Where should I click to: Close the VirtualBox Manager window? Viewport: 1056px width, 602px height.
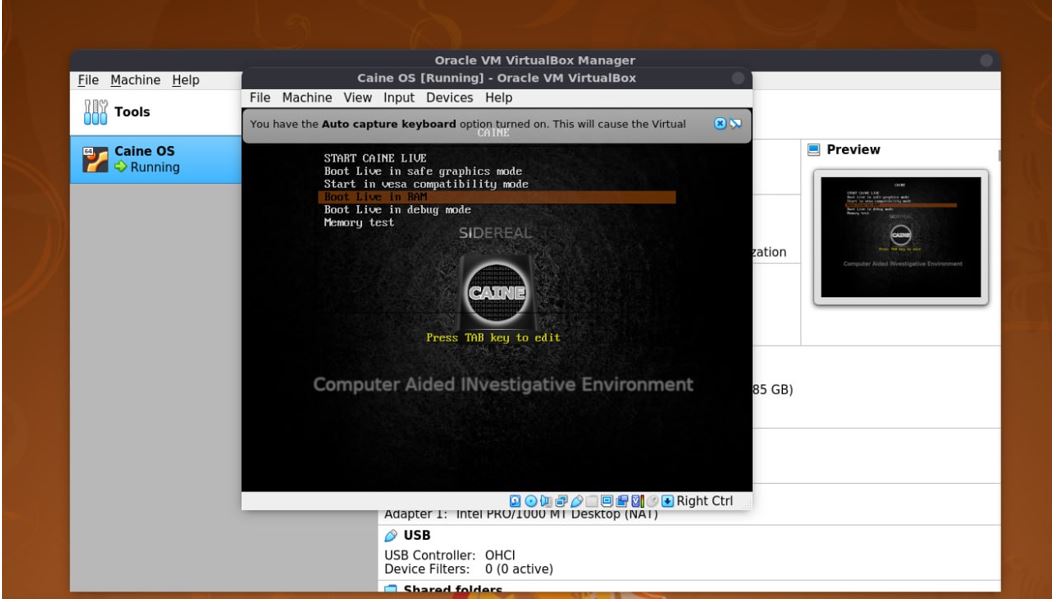pyautogui.click(x=987, y=60)
